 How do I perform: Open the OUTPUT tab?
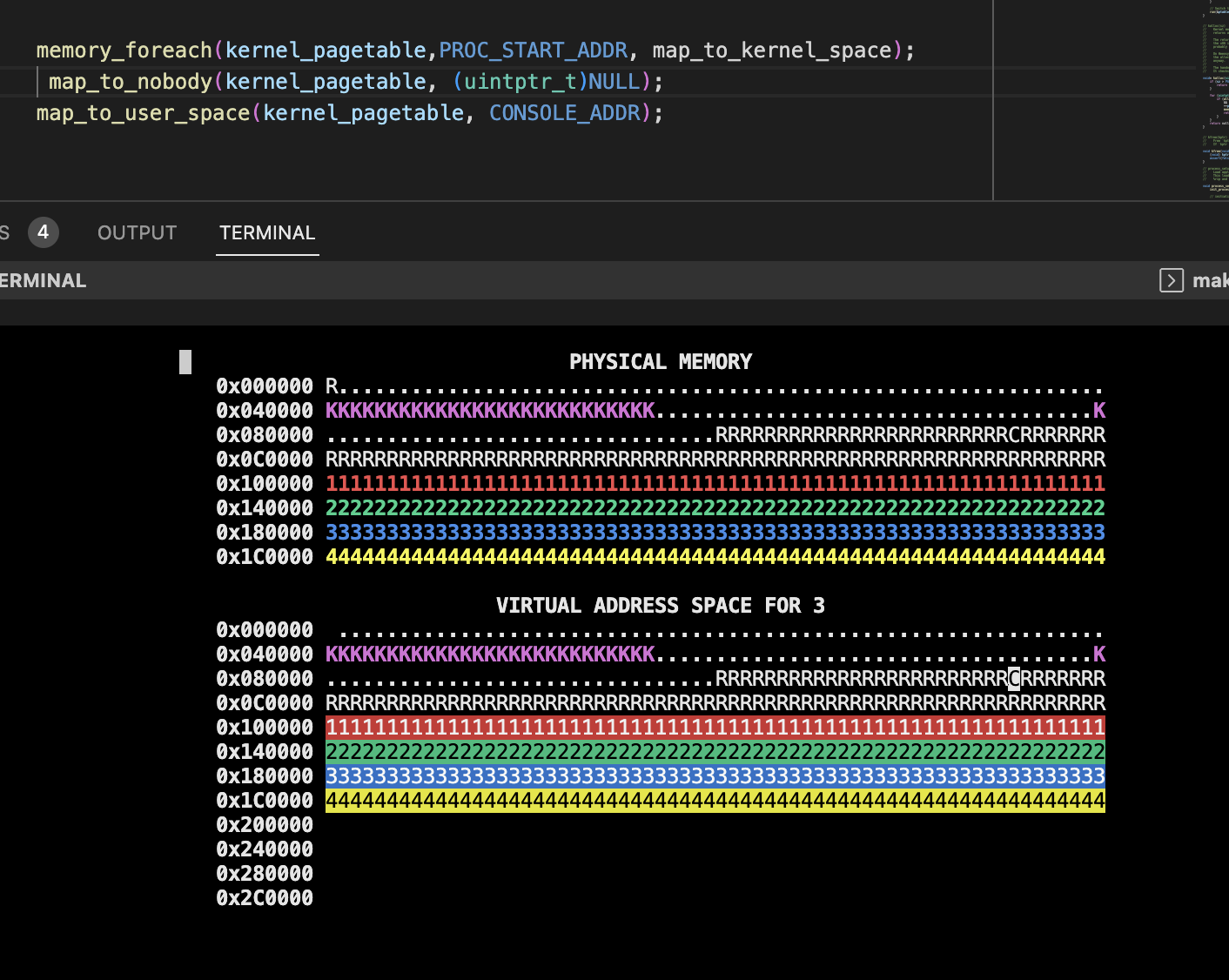137,233
